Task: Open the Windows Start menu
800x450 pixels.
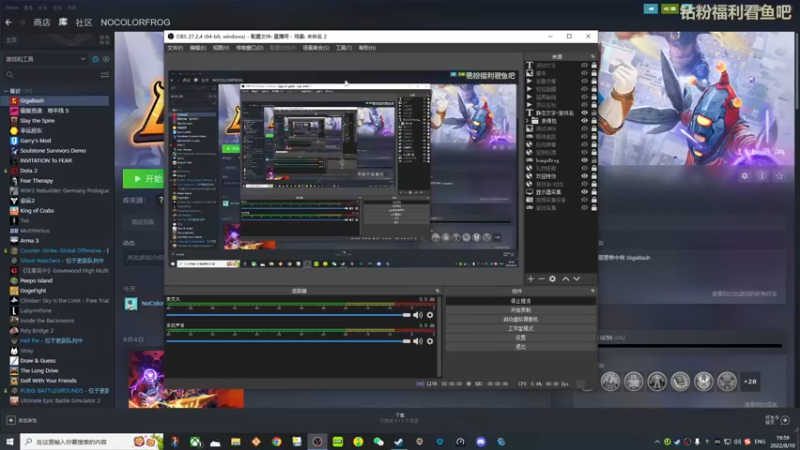Action: (x=10, y=441)
